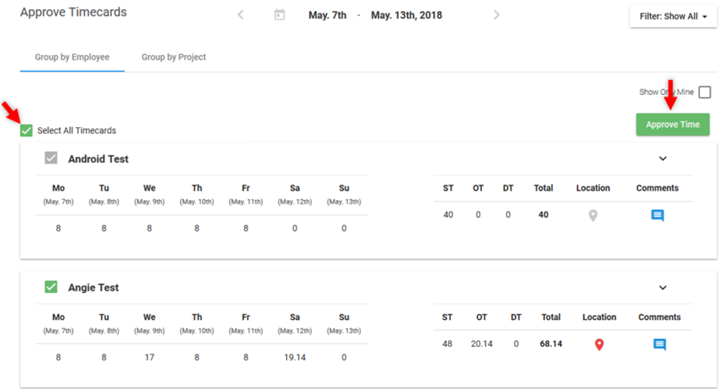Switch to Group by Employee tab
The height and width of the screenshot is (391, 720).
[x=72, y=57]
